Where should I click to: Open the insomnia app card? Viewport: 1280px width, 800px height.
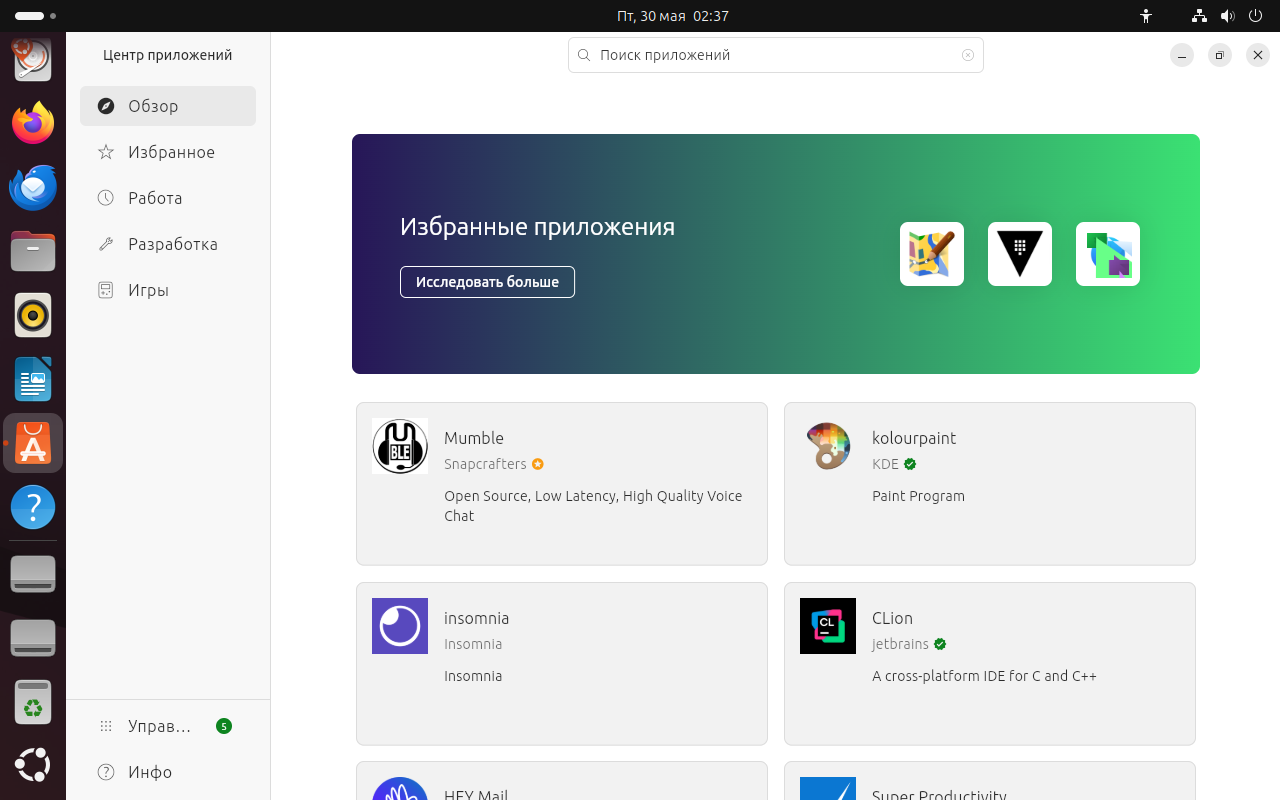click(562, 664)
